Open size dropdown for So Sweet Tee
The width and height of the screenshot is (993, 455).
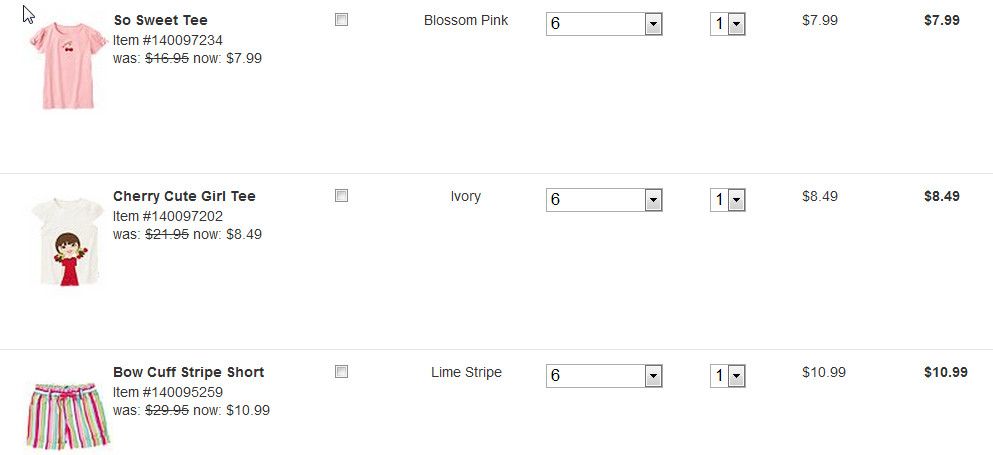[x=604, y=24]
